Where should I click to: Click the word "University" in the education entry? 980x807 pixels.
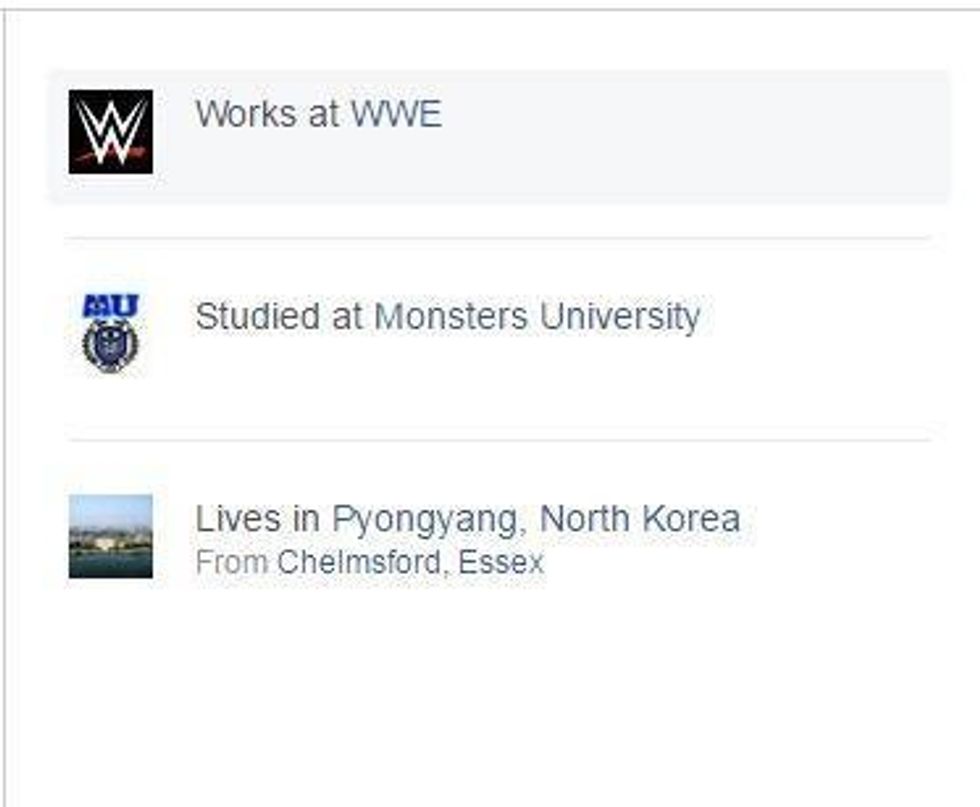point(620,317)
